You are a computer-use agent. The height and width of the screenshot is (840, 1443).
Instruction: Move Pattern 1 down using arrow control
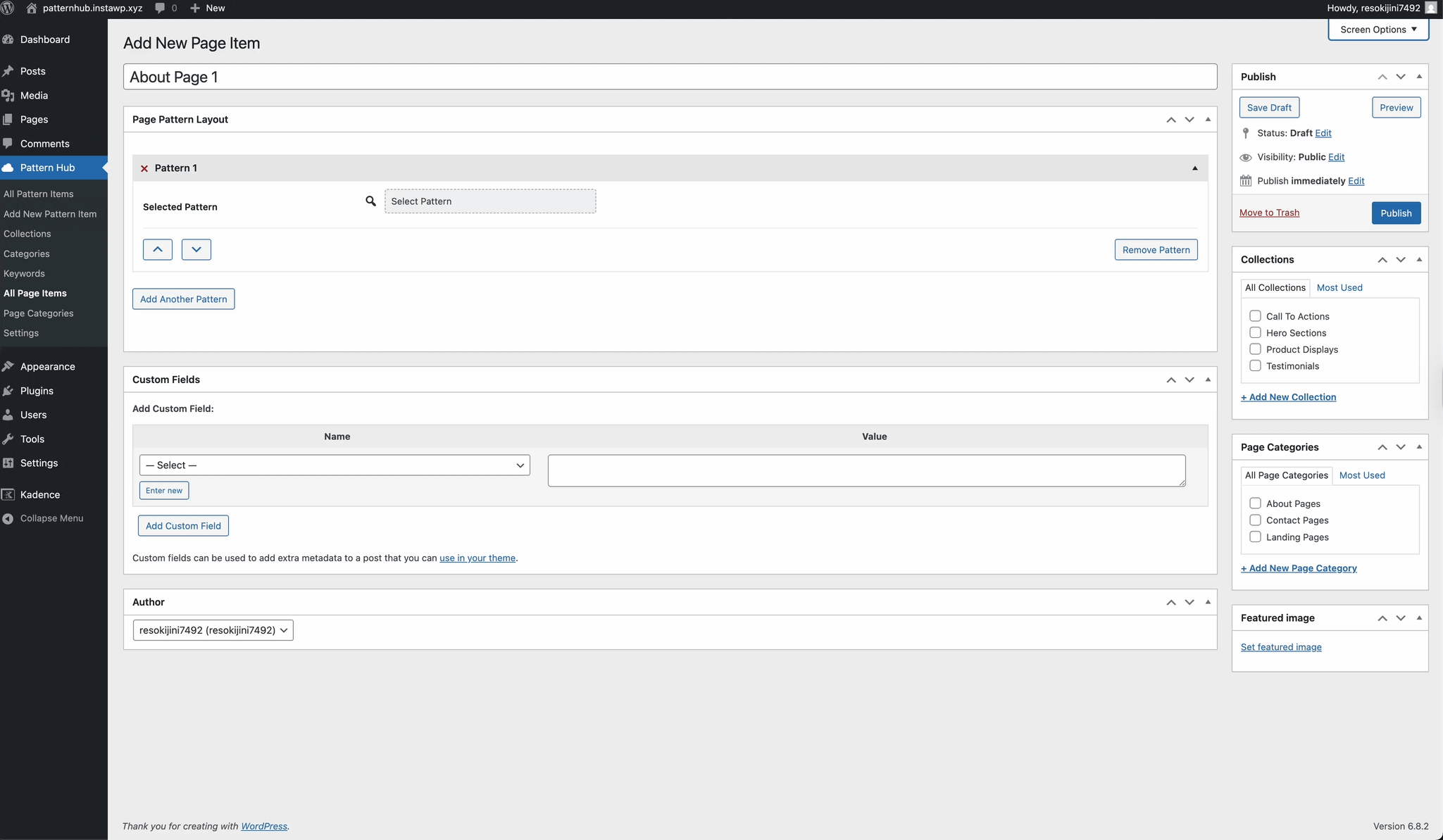click(x=196, y=249)
